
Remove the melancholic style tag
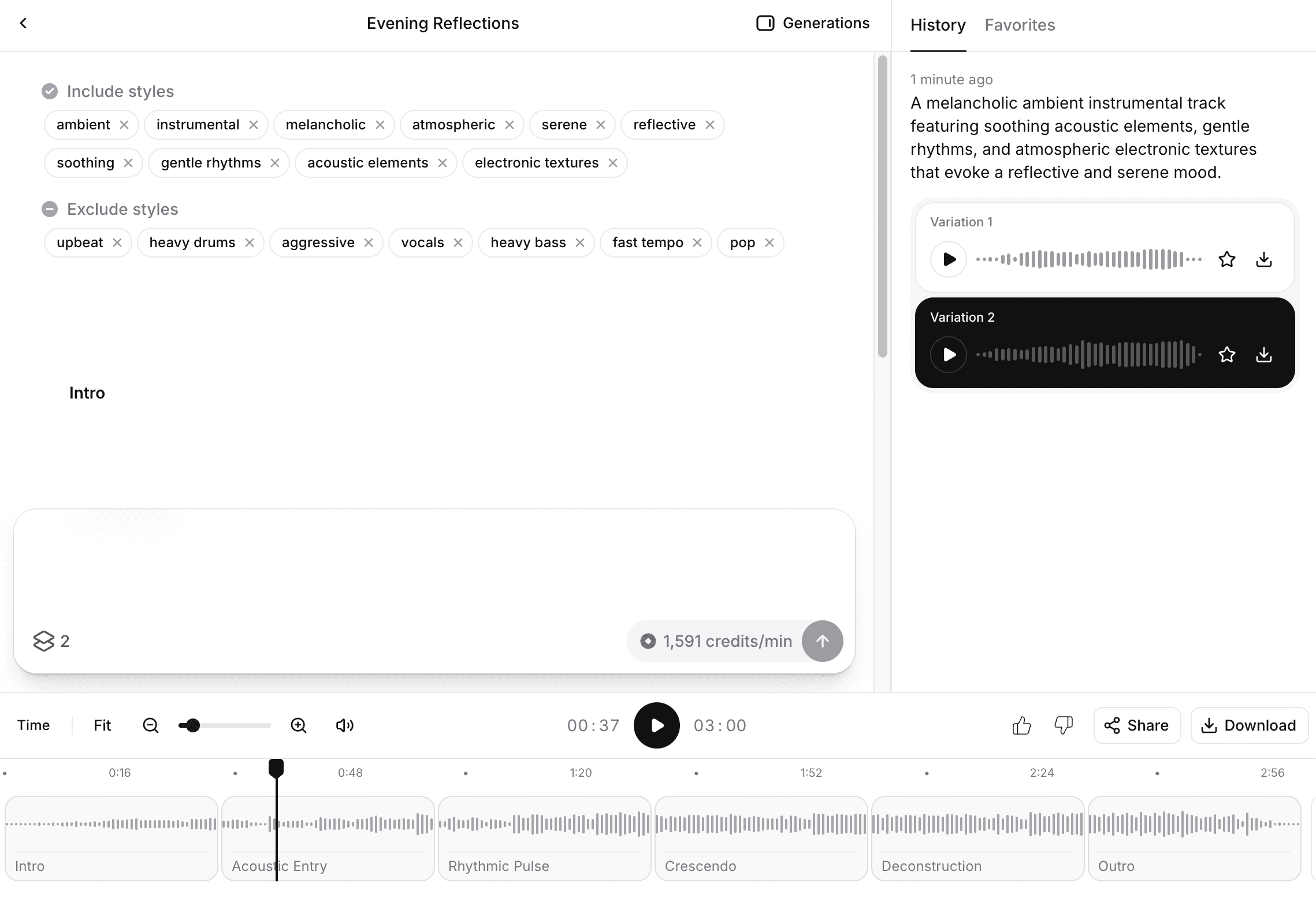point(380,125)
